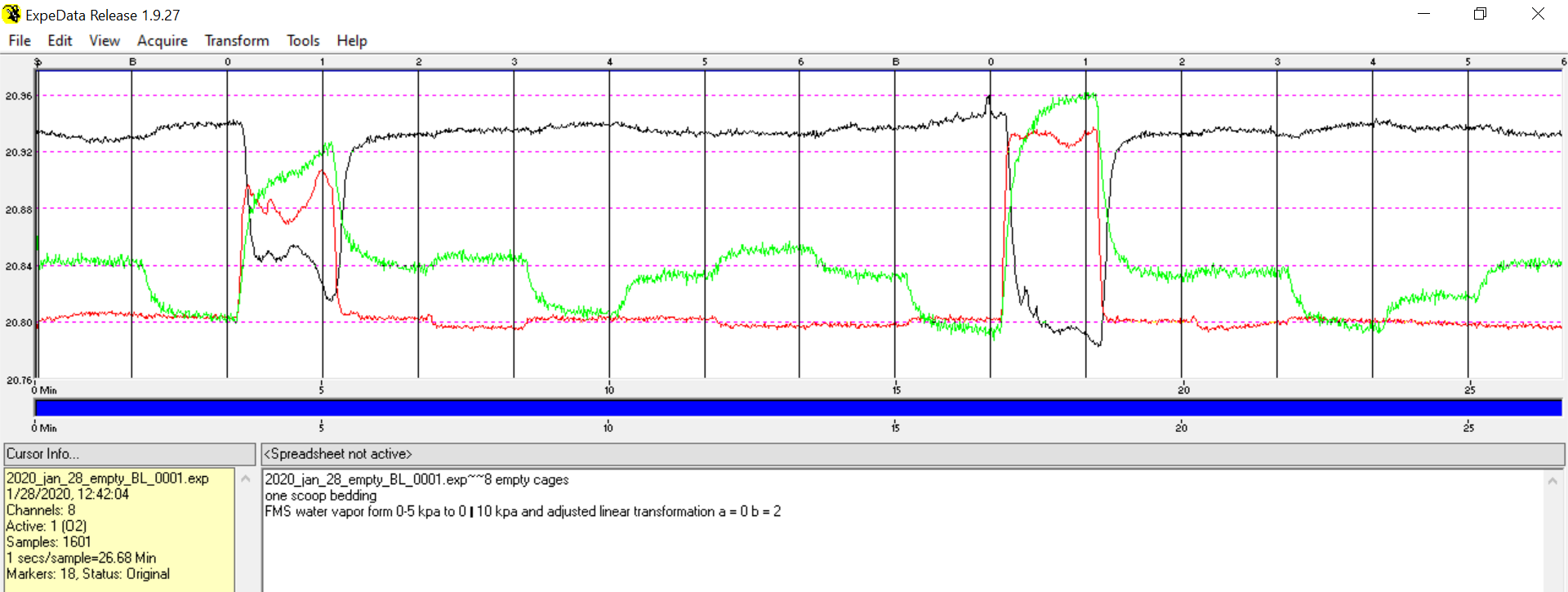Click the 20.80 y-axis label
The height and width of the screenshot is (592, 1568).
19,323
